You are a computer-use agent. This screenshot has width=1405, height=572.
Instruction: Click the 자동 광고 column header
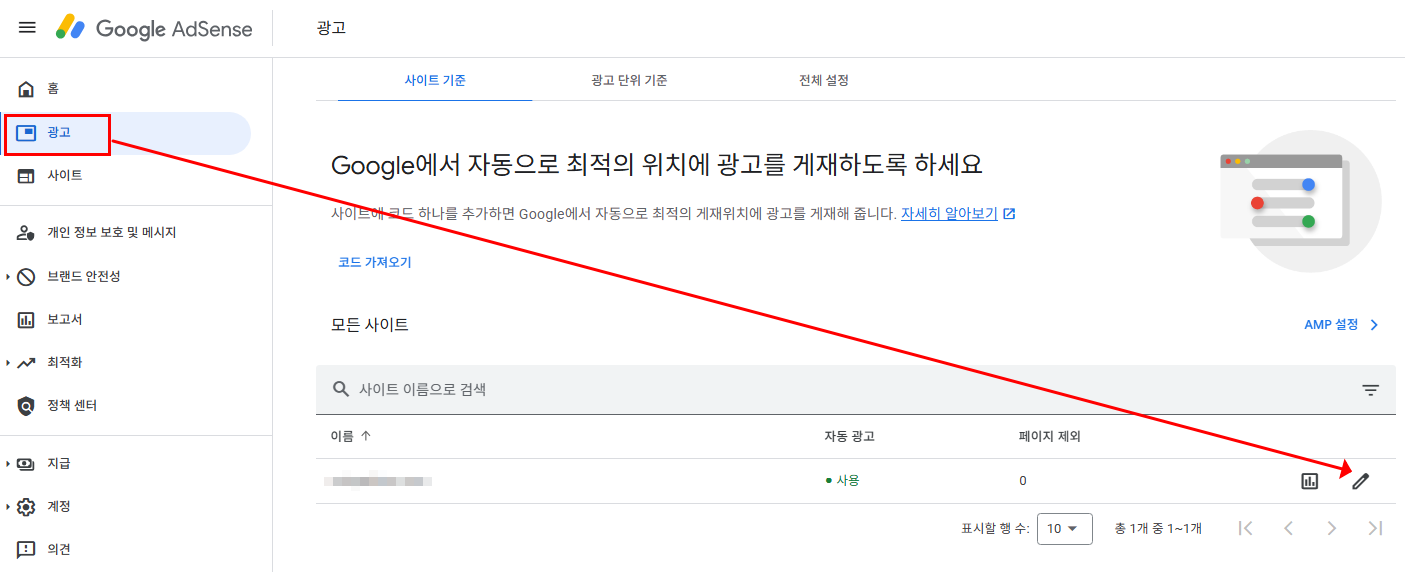[849, 436]
